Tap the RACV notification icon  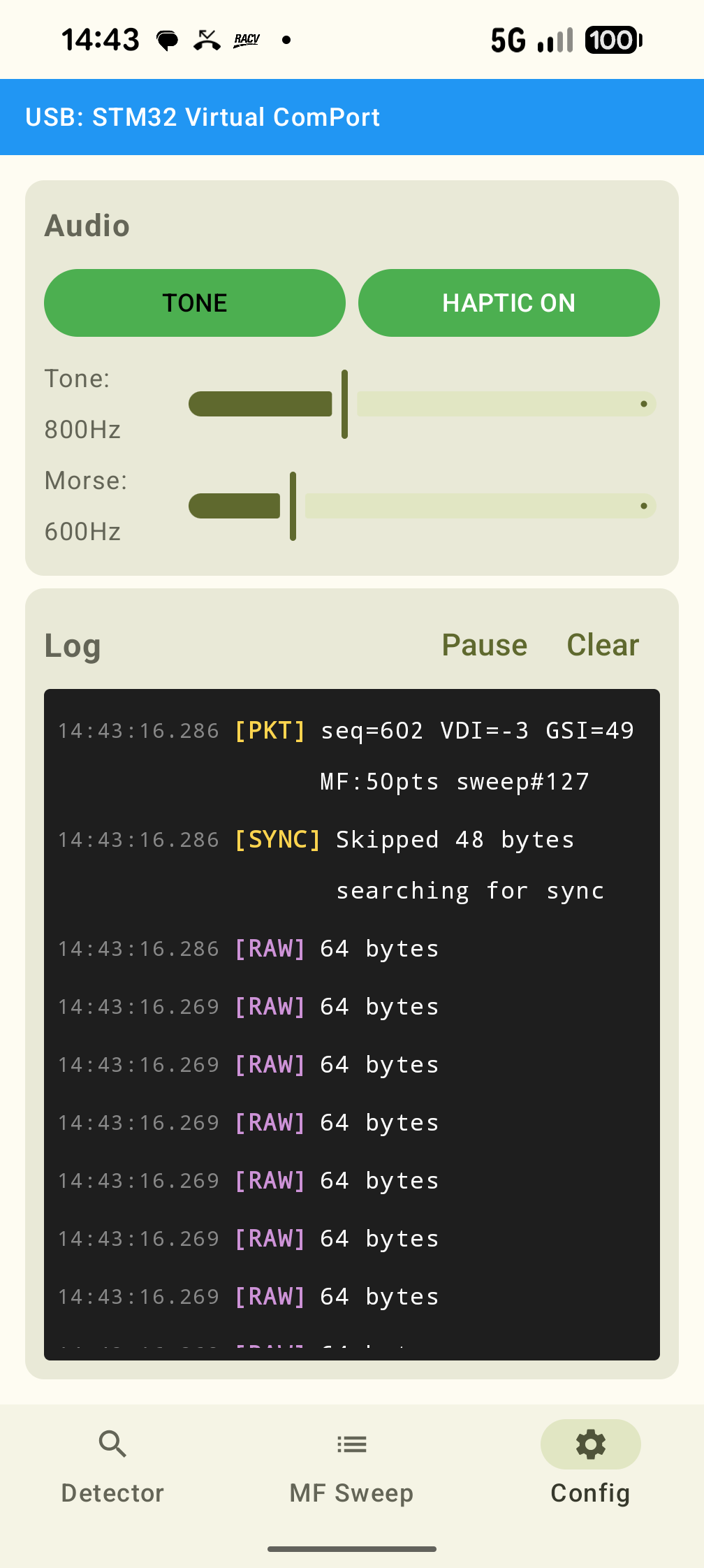[x=247, y=40]
